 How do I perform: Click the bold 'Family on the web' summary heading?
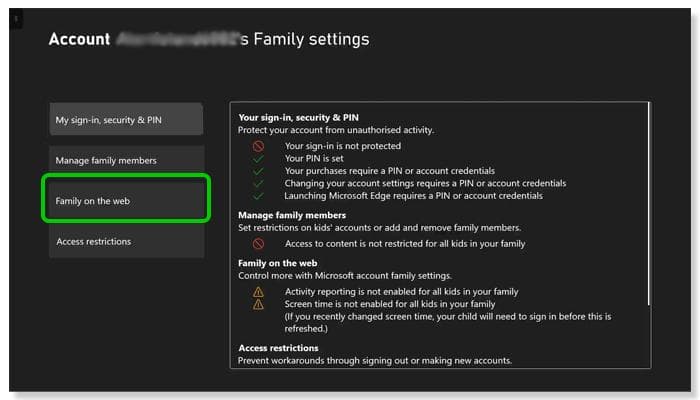278,263
